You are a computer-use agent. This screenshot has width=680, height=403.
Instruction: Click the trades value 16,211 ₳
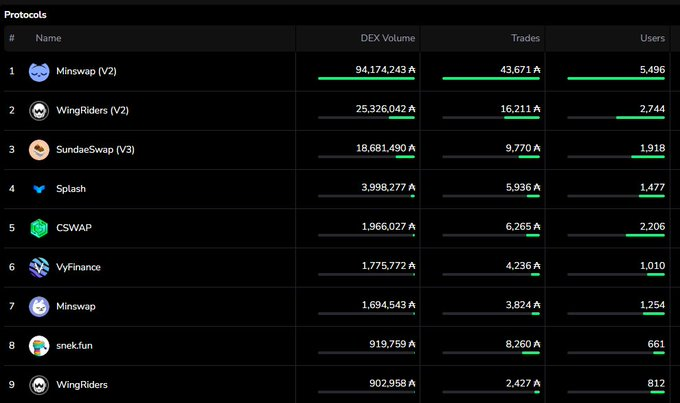tap(520, 109)
